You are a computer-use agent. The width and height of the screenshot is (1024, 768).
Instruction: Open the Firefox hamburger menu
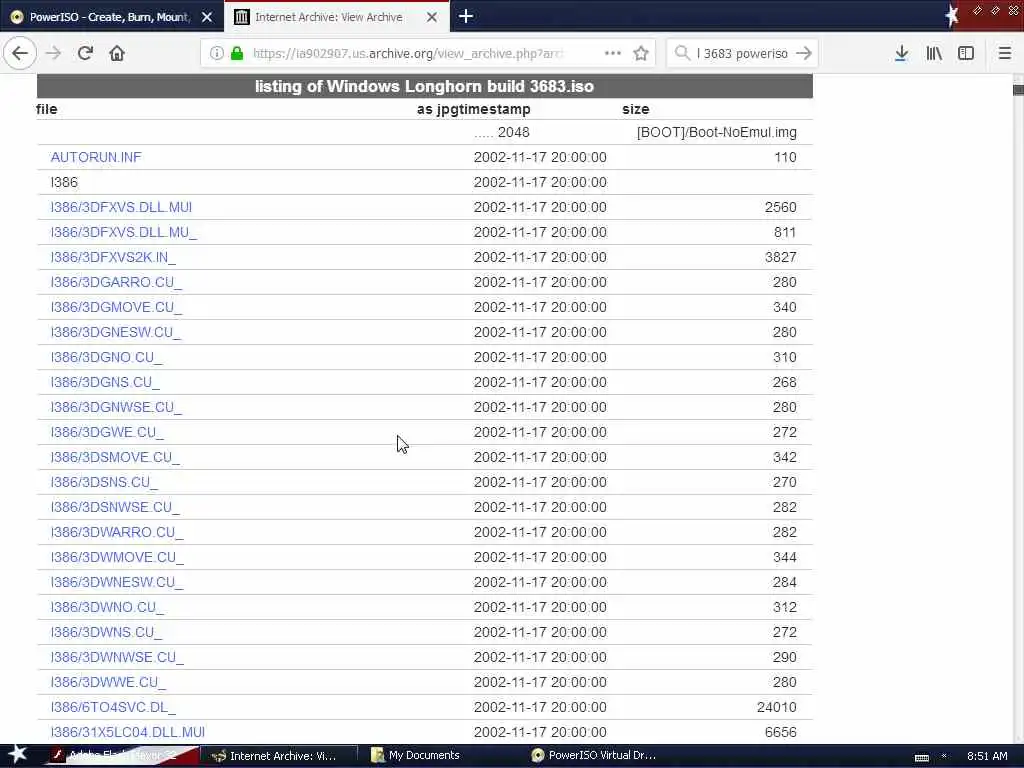click(x=1005, y=53)
